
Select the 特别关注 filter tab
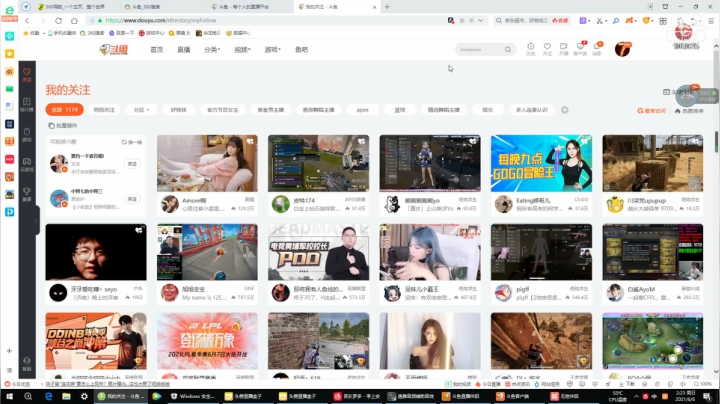pyautogui.click(x=104, y=110)
